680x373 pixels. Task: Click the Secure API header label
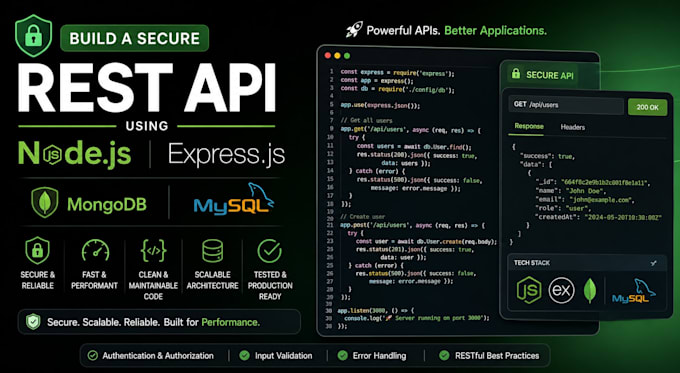pos(549,75)
